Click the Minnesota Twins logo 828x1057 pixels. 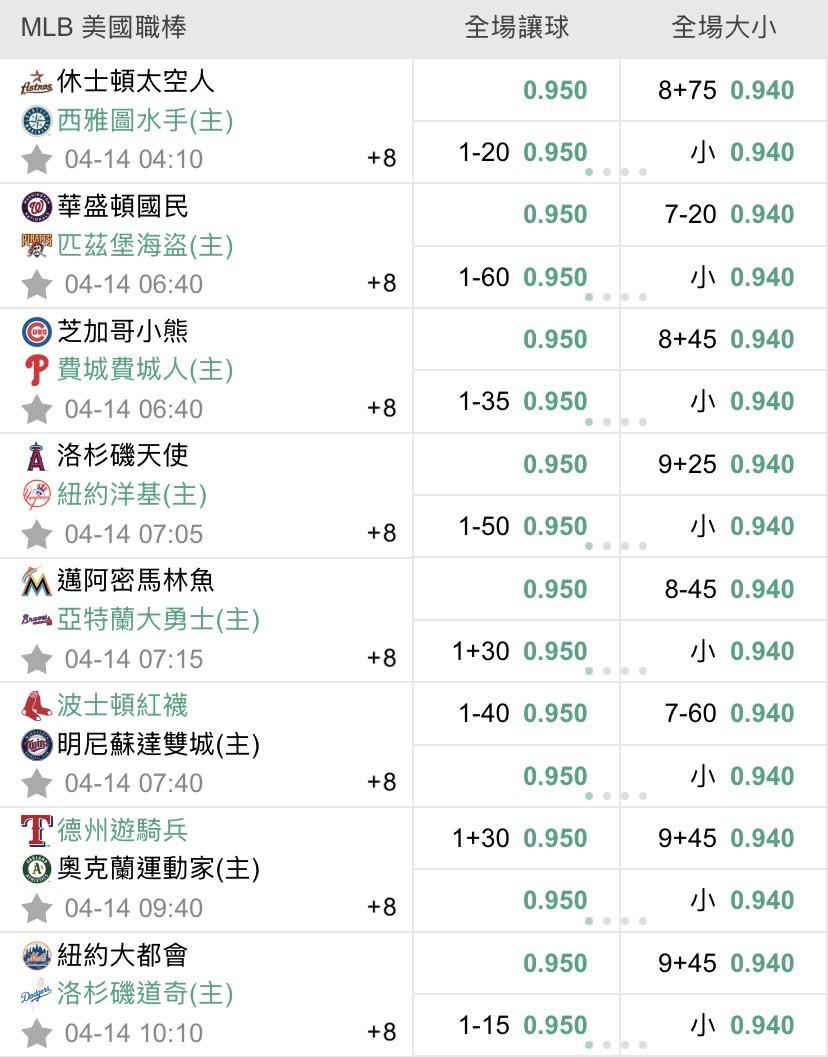click(x=36, y=745)
